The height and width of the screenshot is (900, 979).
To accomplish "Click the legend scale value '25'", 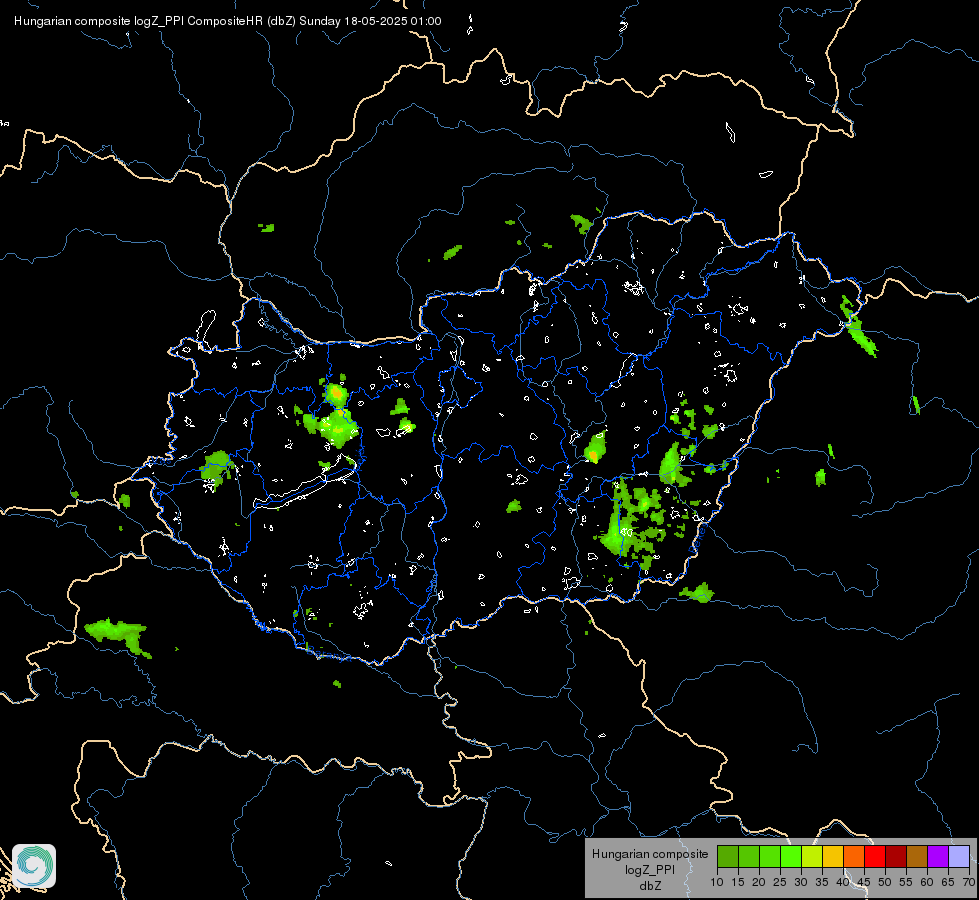I will pos(780,883).
